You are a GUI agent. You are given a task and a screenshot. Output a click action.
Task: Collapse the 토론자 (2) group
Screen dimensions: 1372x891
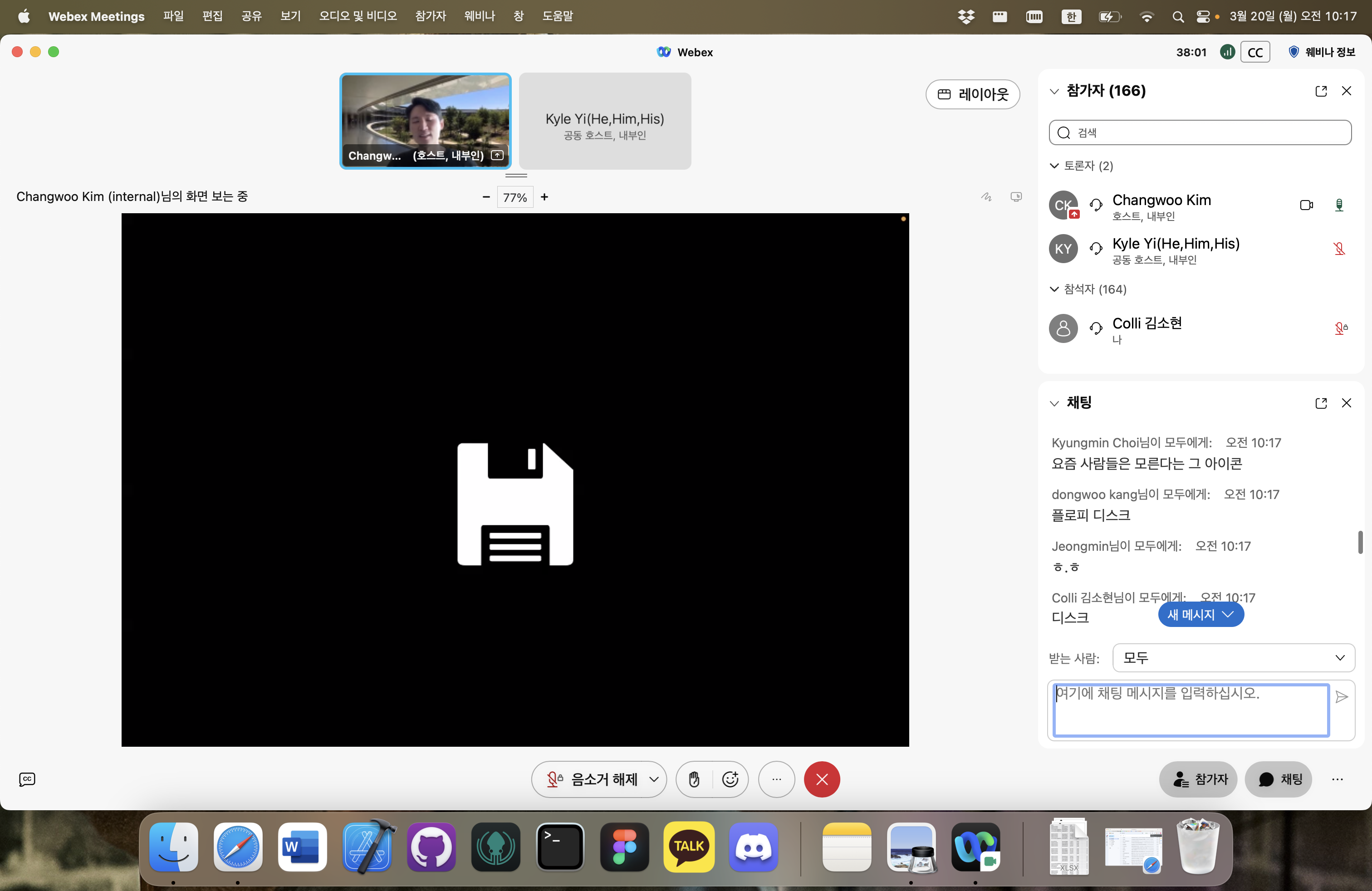point(1054,166)
